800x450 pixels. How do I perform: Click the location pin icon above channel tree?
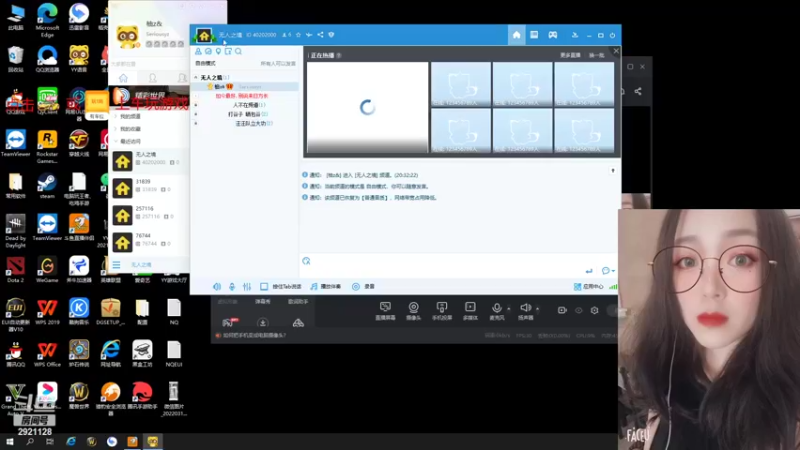point(218,51)
